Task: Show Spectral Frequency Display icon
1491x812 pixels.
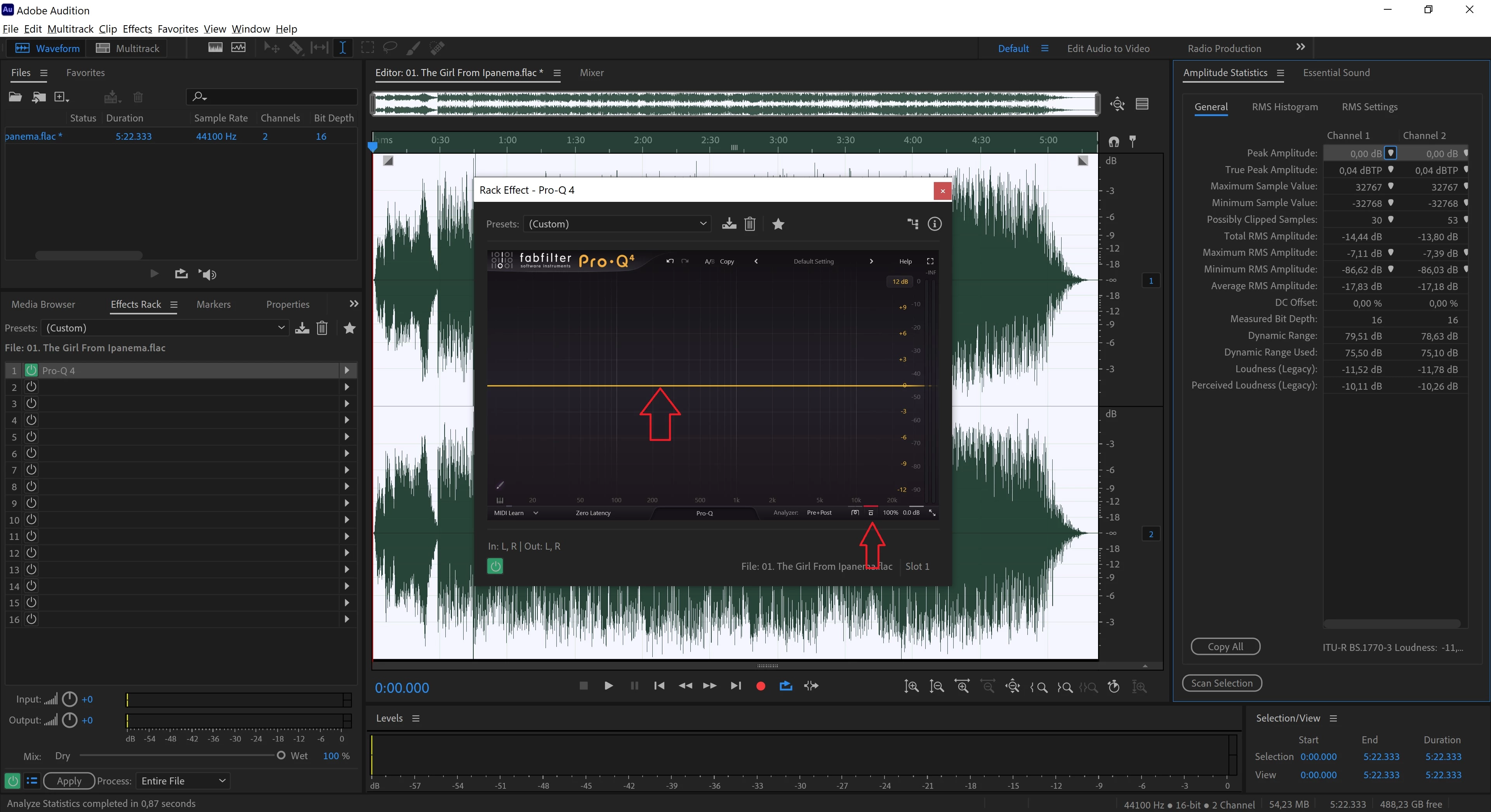Action: [215, 48]
